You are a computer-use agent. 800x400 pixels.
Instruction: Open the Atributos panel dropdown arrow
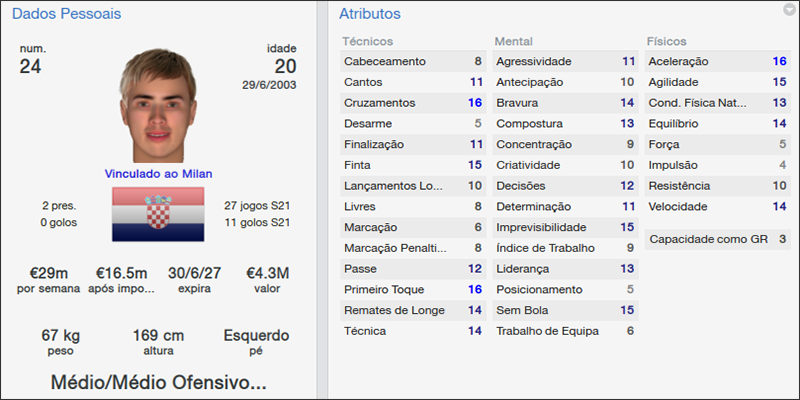pos(789,10)
